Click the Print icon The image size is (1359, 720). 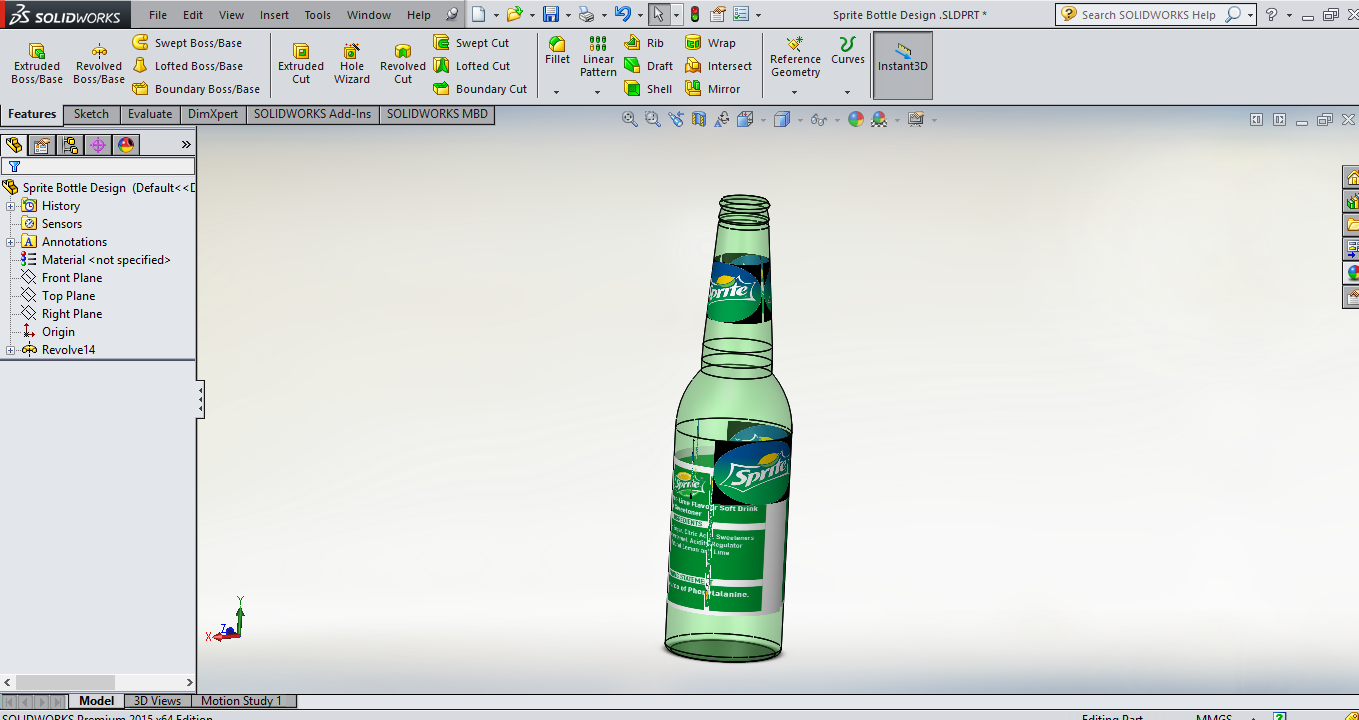tap(587, 14)
